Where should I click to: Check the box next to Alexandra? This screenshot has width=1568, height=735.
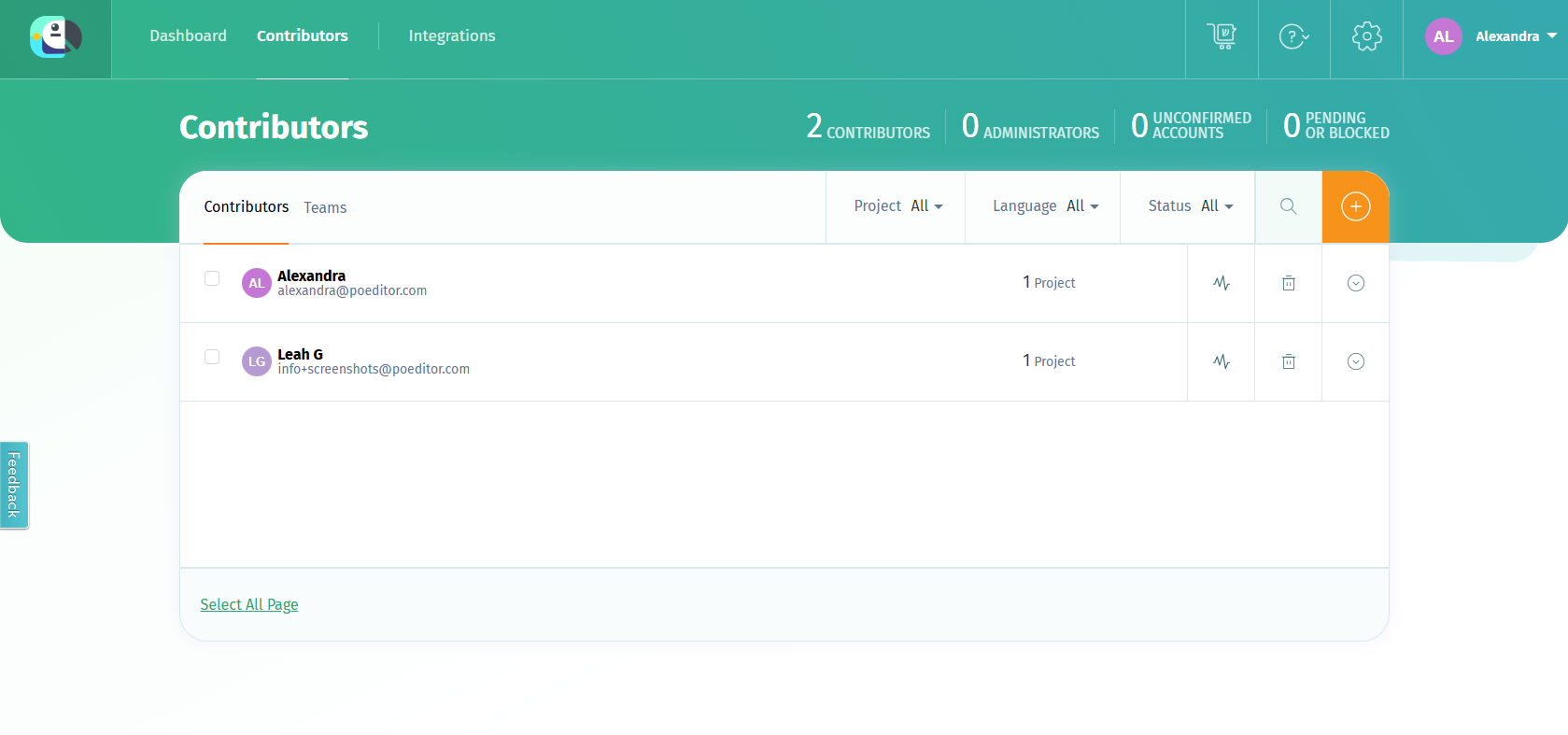(x=212, y=278)
